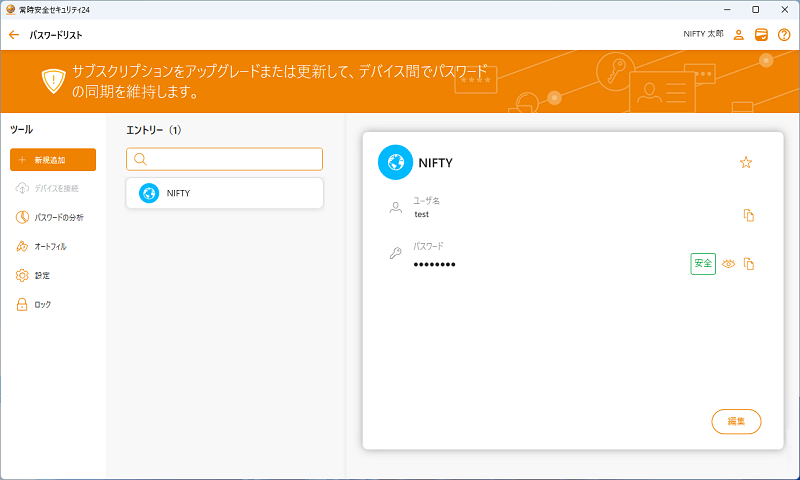The height and width of the screenshot is (480, 800).
Task: Click the autofill pen icon
Action: pos(22,246)
